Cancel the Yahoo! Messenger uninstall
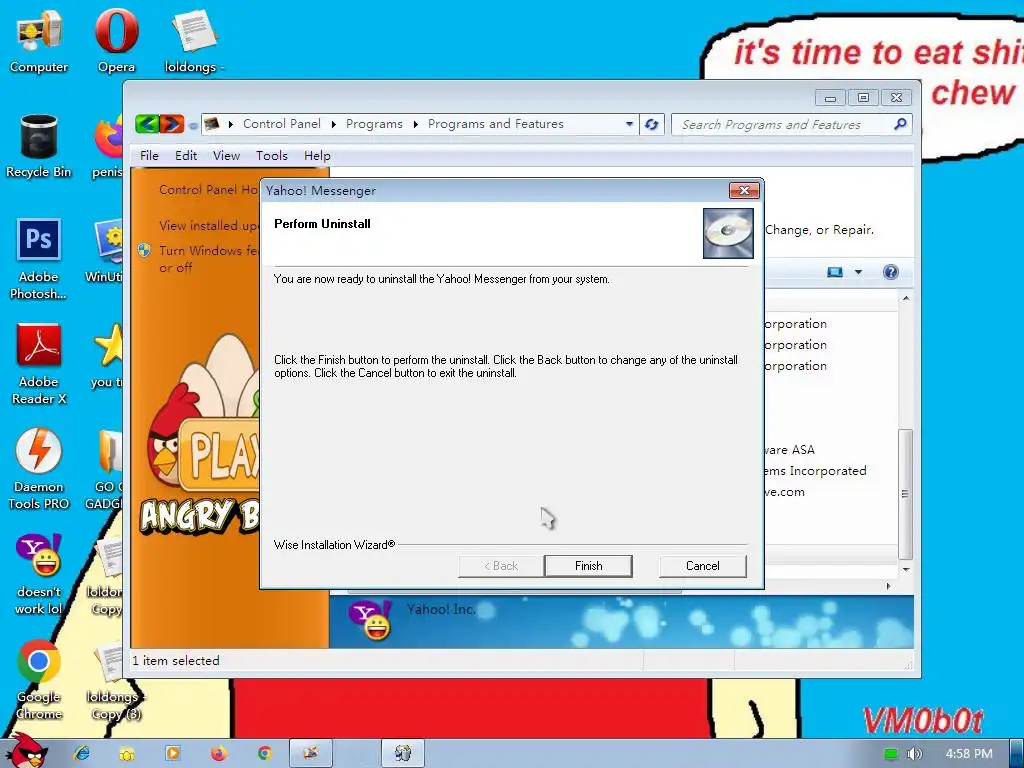 (x=702, y=566)
